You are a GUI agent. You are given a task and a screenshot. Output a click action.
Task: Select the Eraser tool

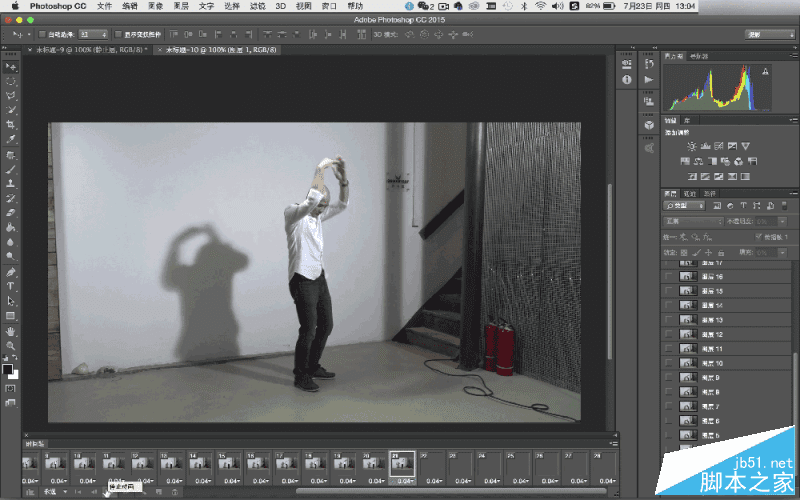[10, 213]
